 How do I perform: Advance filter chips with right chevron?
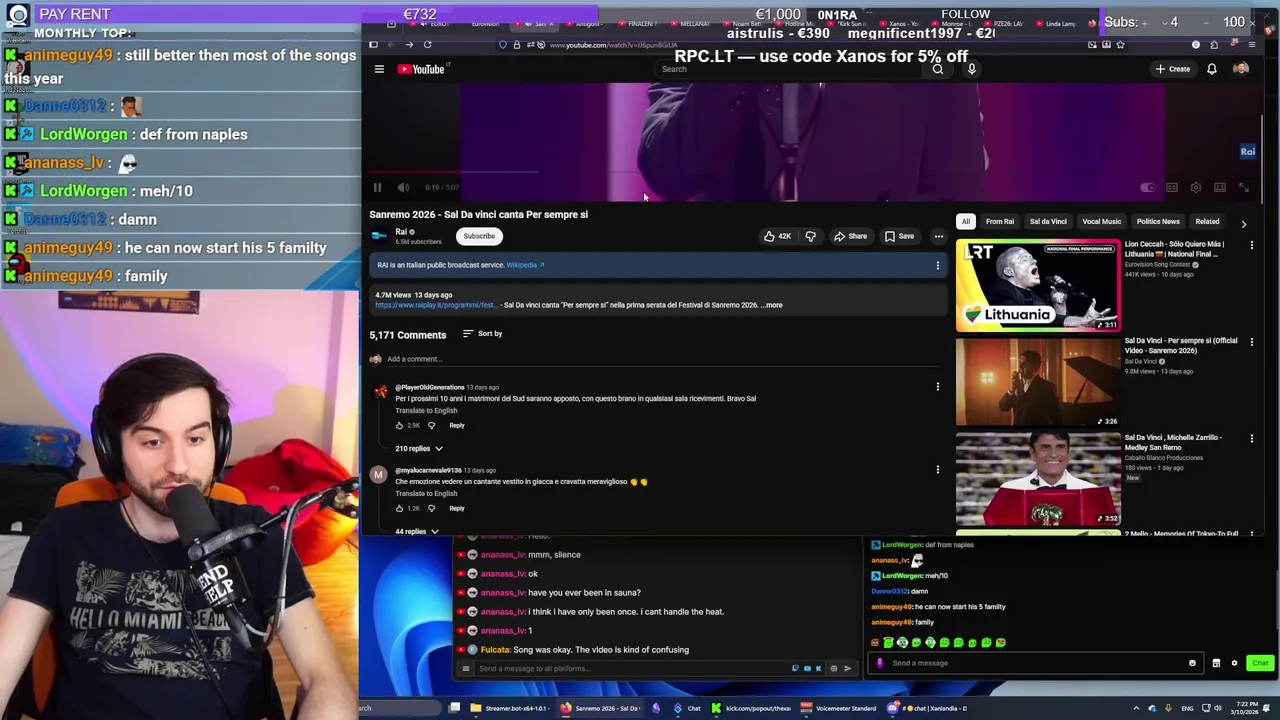[x=1243, y=223]
